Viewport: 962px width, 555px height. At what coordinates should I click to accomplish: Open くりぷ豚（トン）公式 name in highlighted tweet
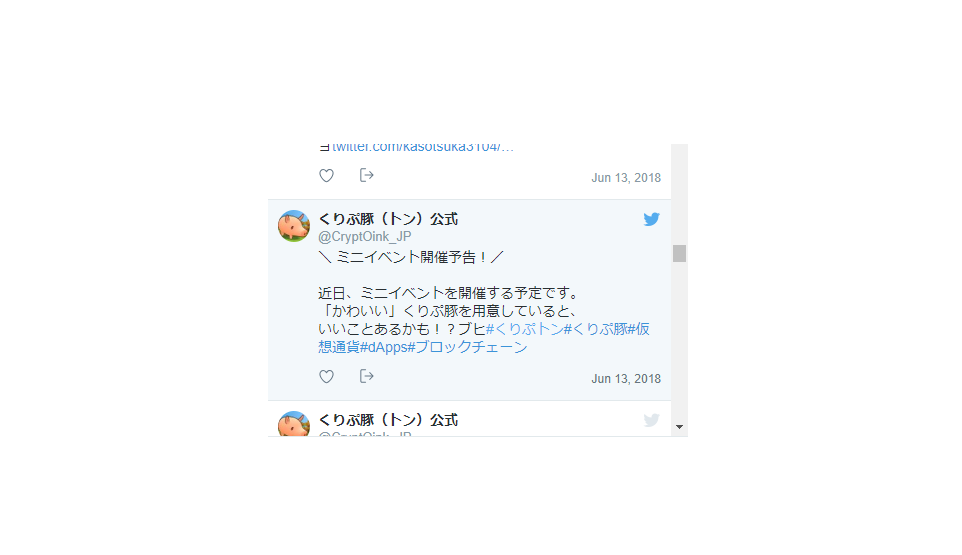pos(388,219)
